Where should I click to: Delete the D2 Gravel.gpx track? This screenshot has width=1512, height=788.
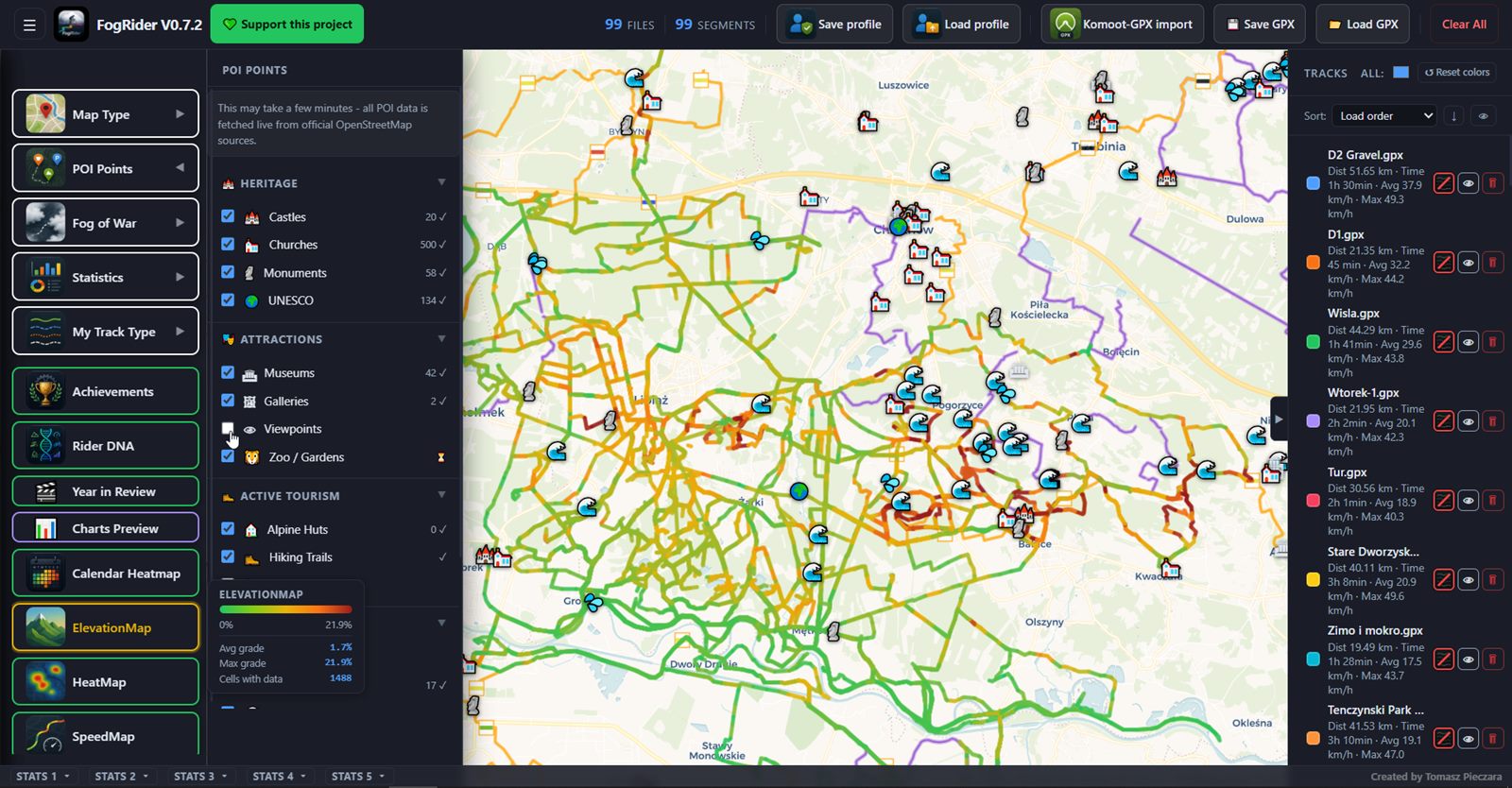pyautogui.click(x=1492, y=183)
